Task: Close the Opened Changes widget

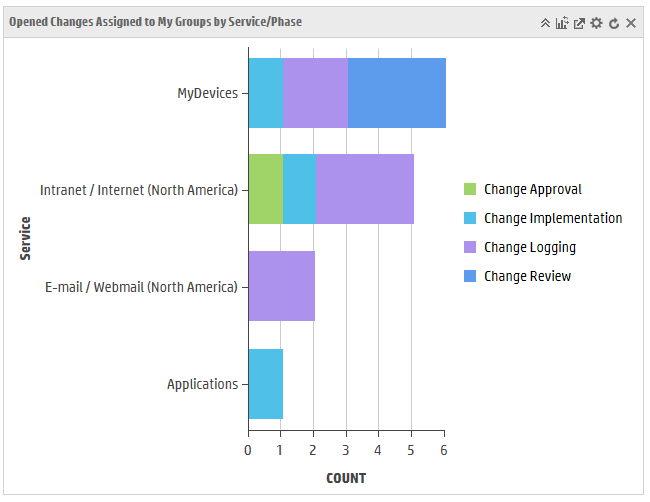Action: pos(631,23)
